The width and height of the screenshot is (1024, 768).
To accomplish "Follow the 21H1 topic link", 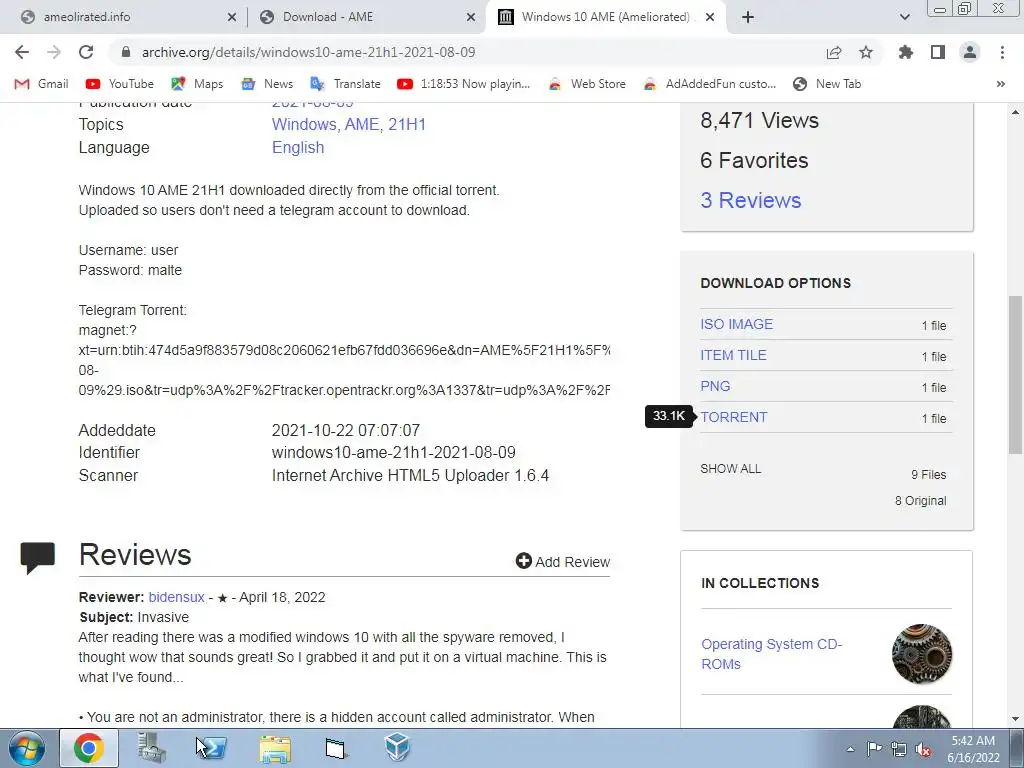I will [407, 124].
